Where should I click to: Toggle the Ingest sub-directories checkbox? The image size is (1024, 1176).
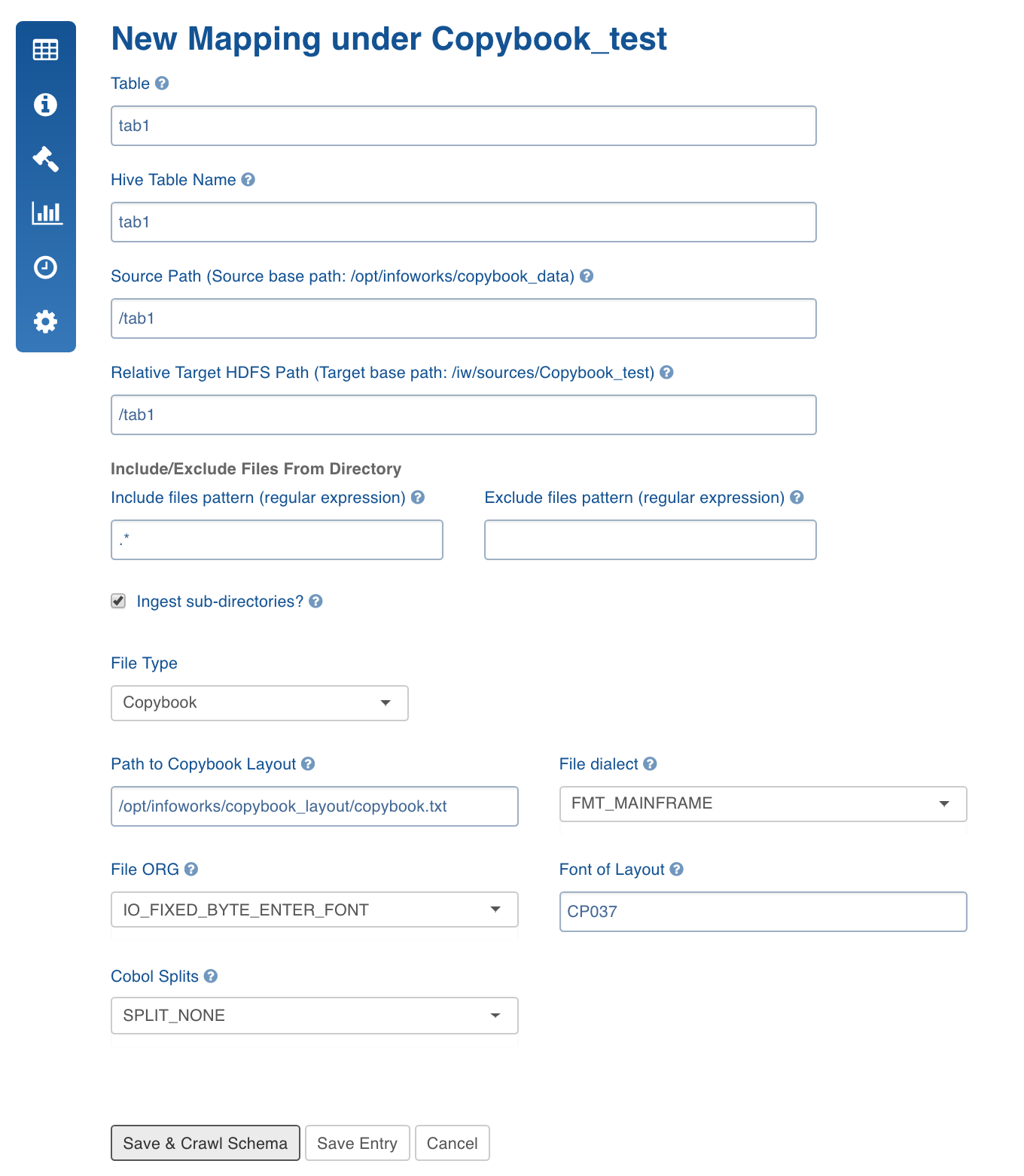click(118, 601)
